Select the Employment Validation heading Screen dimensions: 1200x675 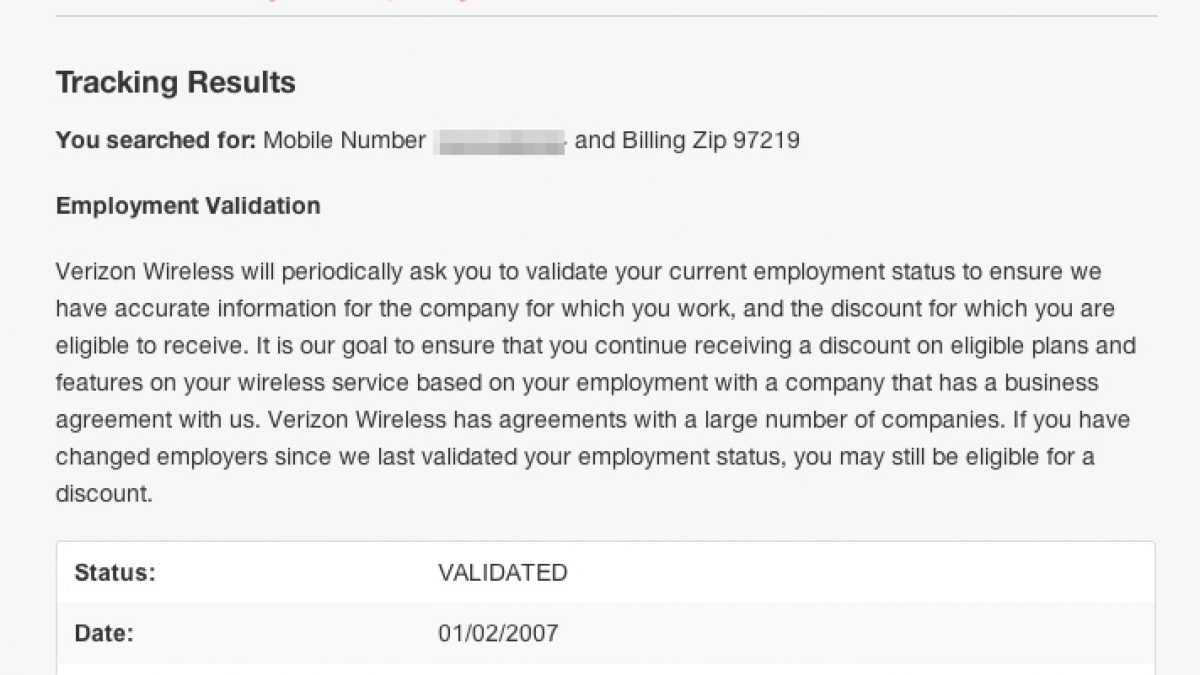[x=188, y=206]
